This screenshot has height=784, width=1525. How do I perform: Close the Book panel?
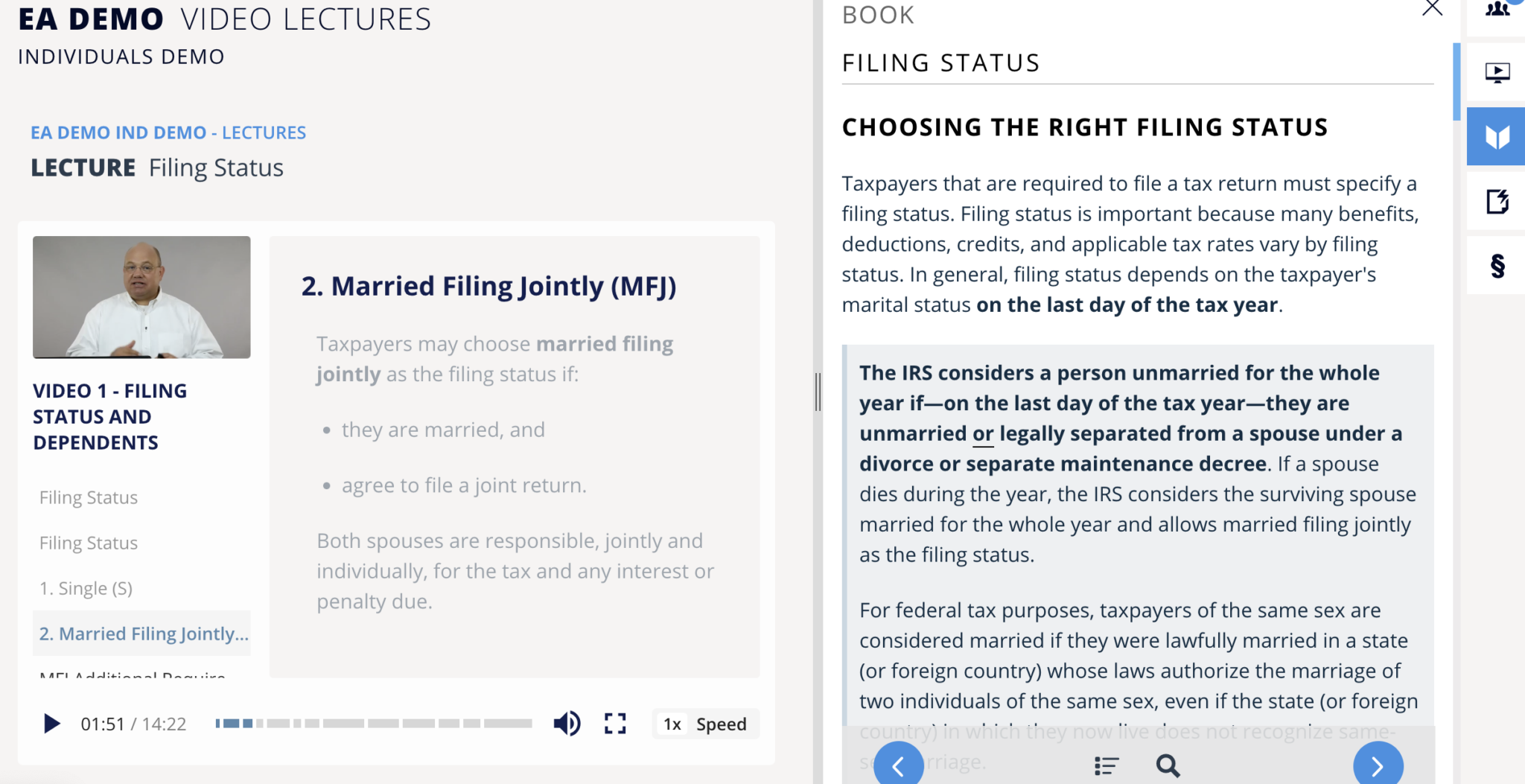pyautogui.click(x=1432, y=8)
